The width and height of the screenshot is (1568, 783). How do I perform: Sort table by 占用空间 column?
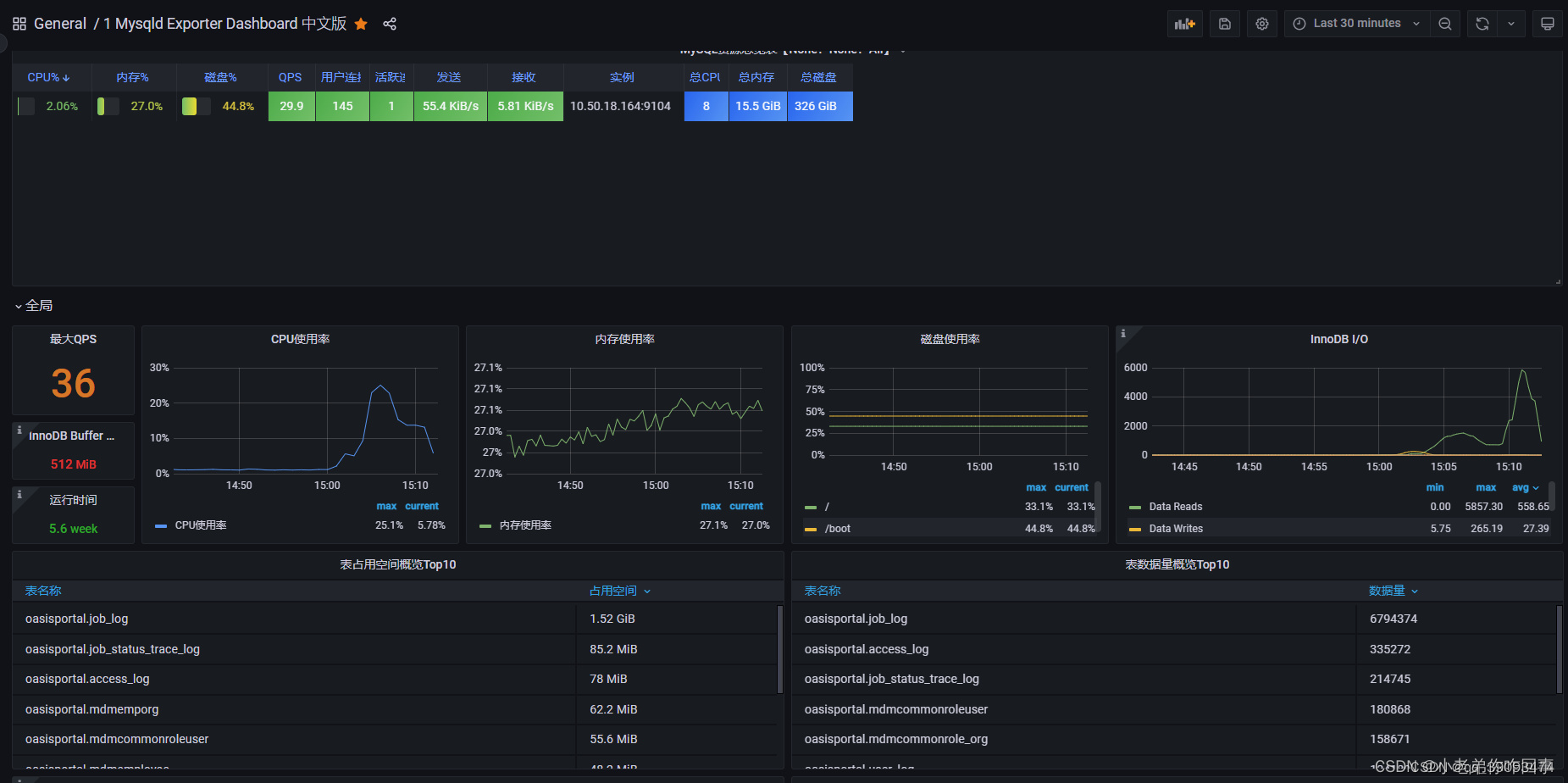pos(620,591)
